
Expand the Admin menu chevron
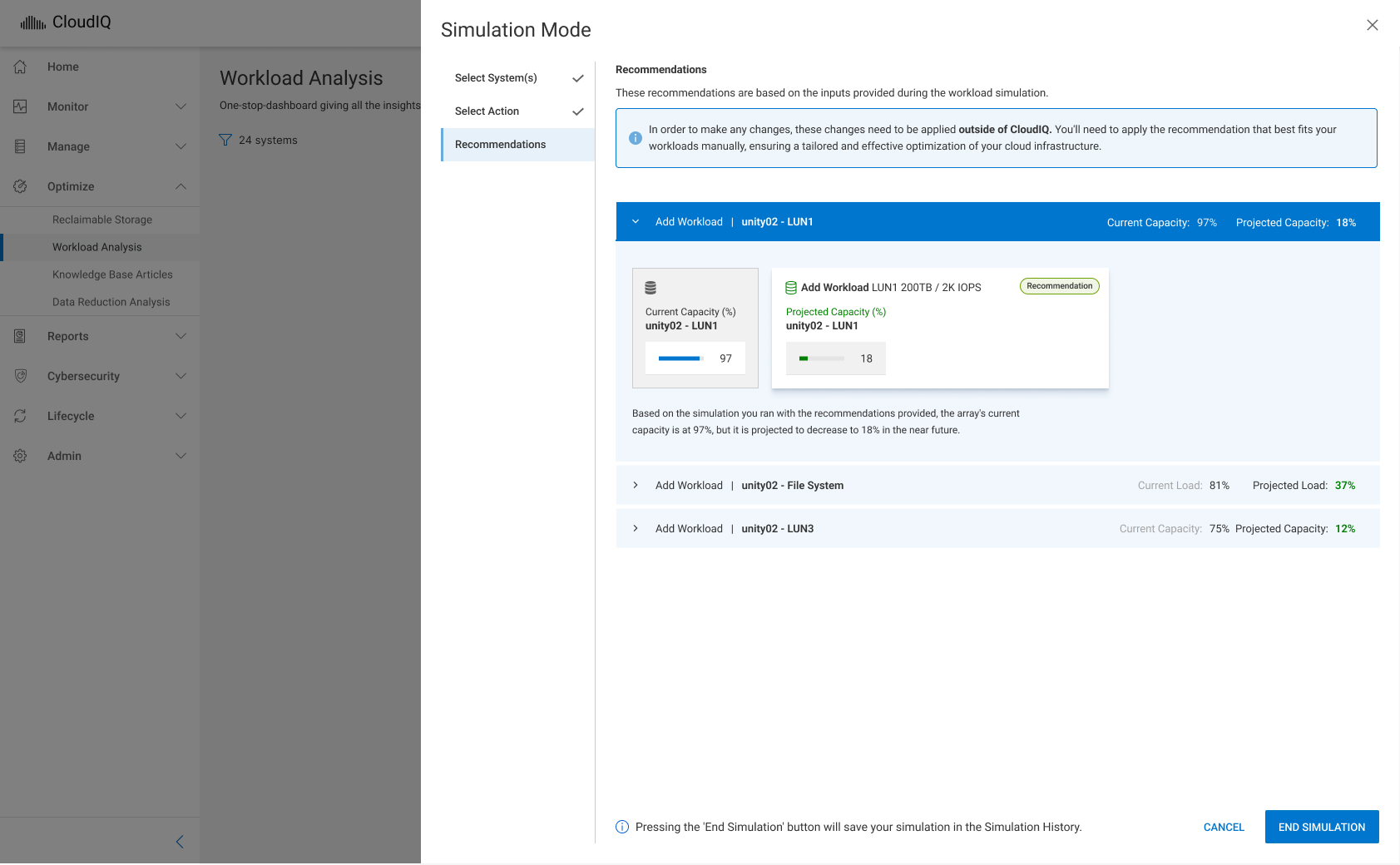point(181,456)
